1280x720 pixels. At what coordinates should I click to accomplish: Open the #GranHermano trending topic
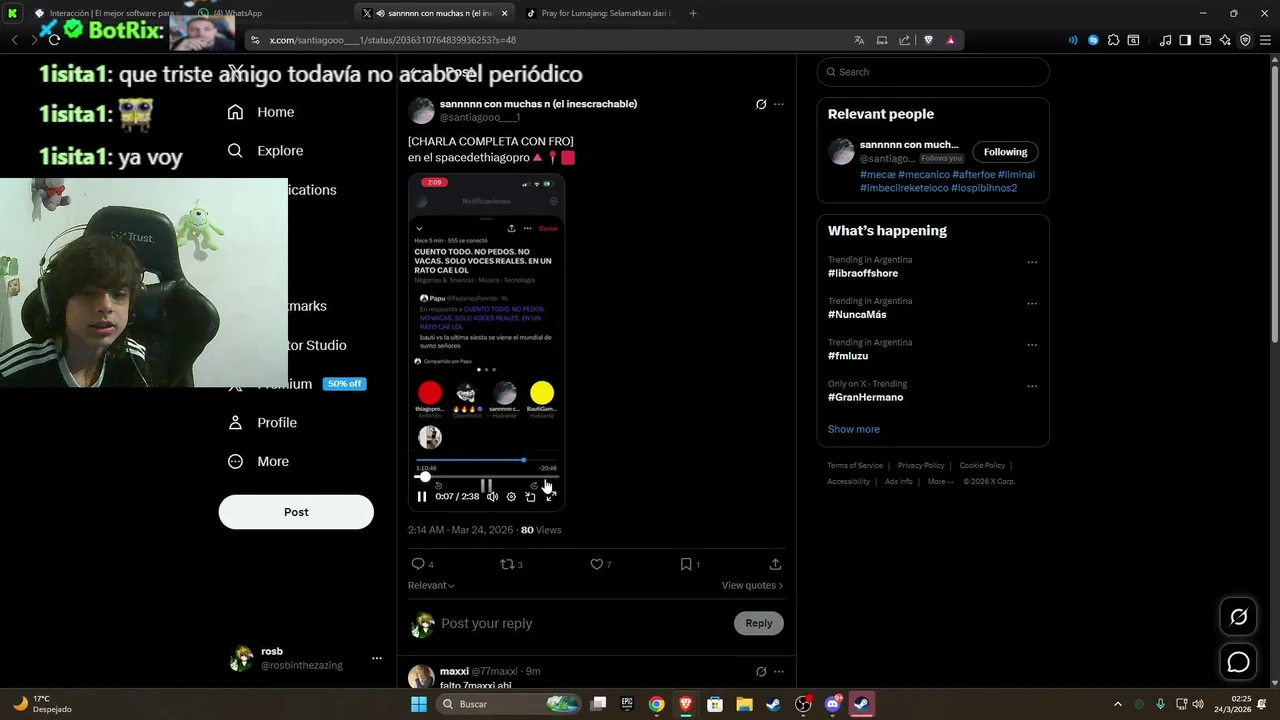865,397
